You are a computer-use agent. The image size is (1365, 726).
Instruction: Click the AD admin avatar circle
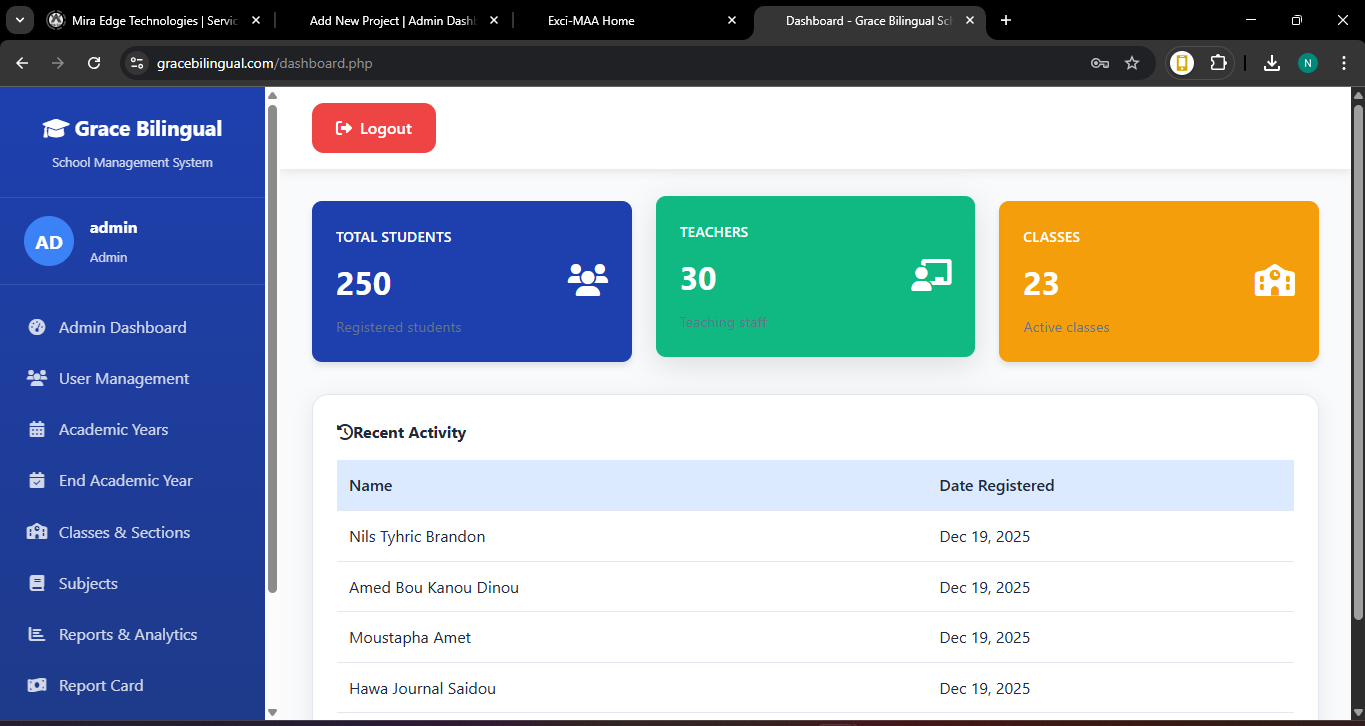click(49, 241)
